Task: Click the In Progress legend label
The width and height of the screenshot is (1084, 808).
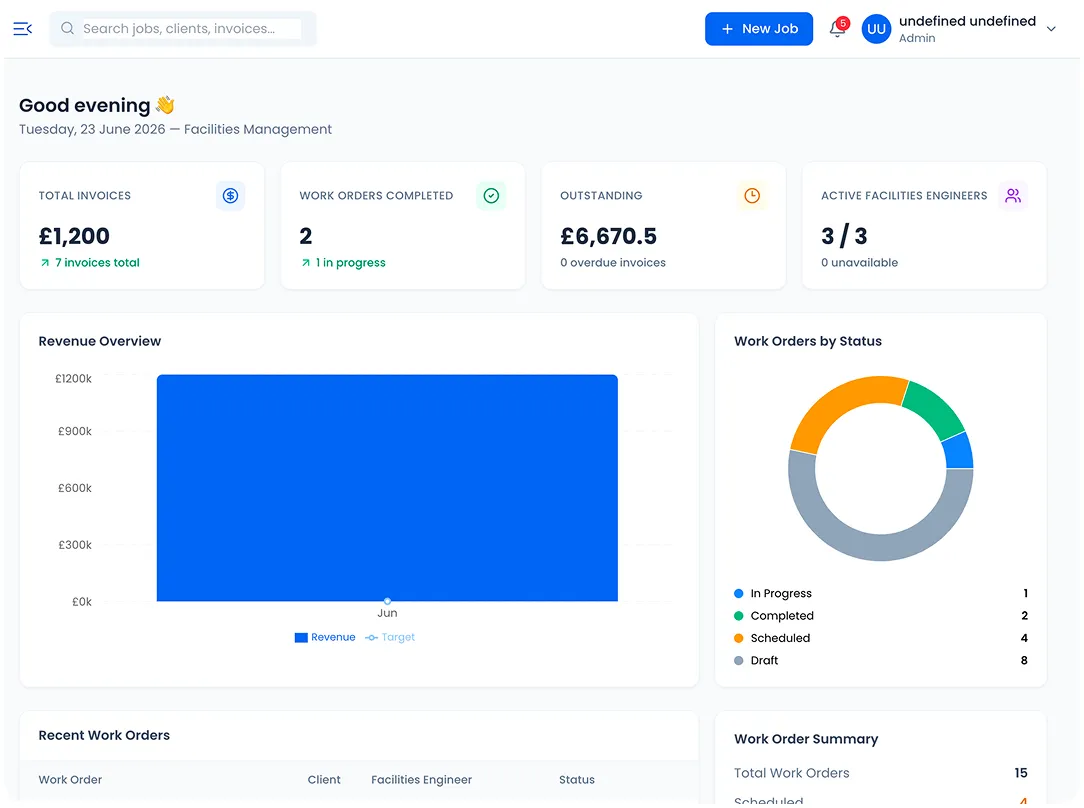Action: click(x=781, y=594)
